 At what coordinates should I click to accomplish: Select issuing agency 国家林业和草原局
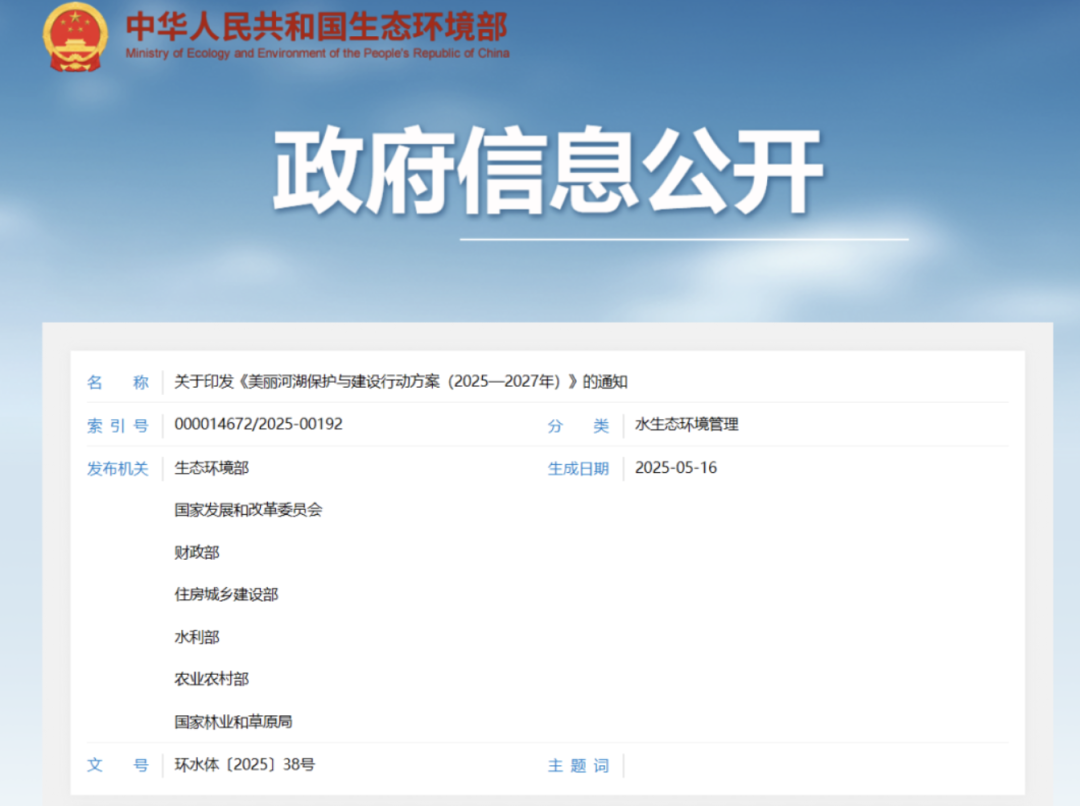233,721
